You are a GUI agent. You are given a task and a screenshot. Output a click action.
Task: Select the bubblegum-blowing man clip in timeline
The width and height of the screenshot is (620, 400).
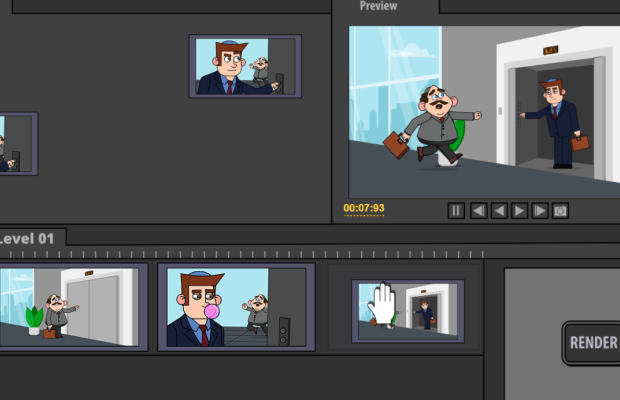coord(236,307)
